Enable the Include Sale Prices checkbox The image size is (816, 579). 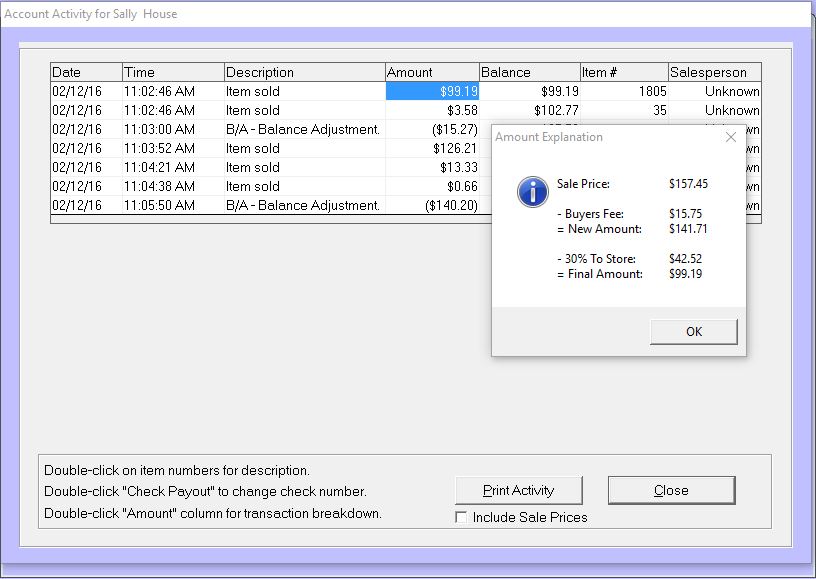(461, 517)
